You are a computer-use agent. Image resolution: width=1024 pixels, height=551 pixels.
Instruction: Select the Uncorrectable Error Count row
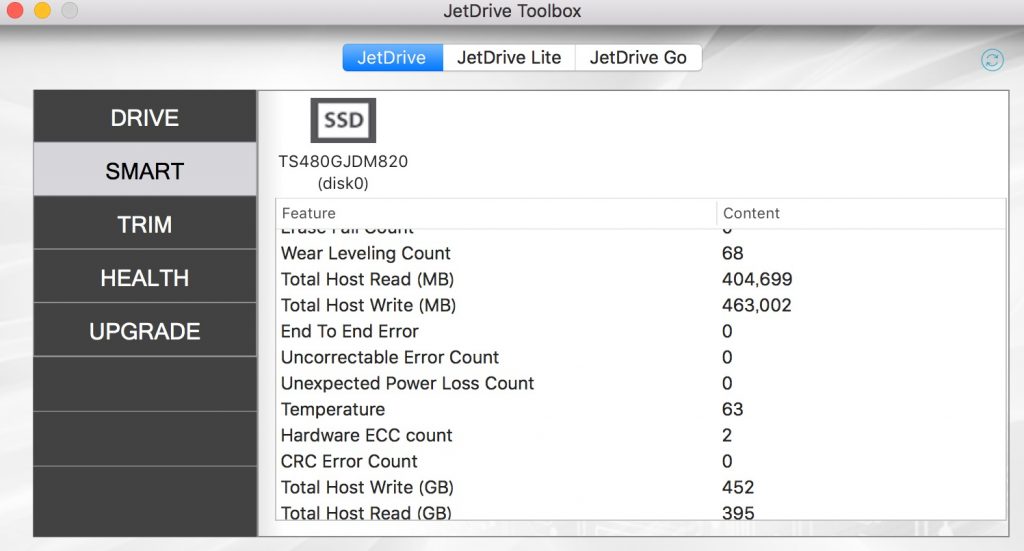click(x=641, y=358)
